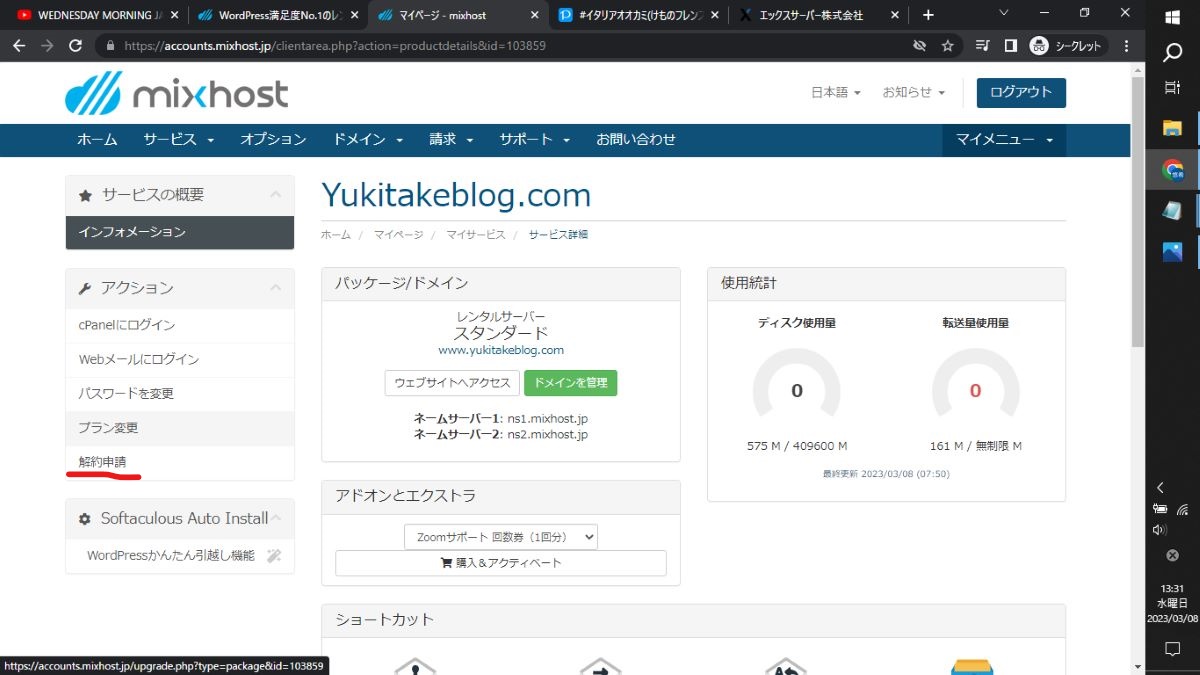Collapse the サービスの概要 panel chevron

276,194
